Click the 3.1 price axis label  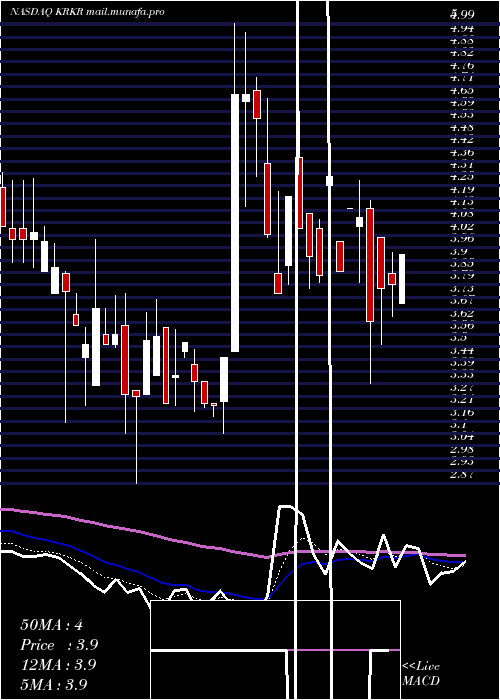(x=459, y=425)
